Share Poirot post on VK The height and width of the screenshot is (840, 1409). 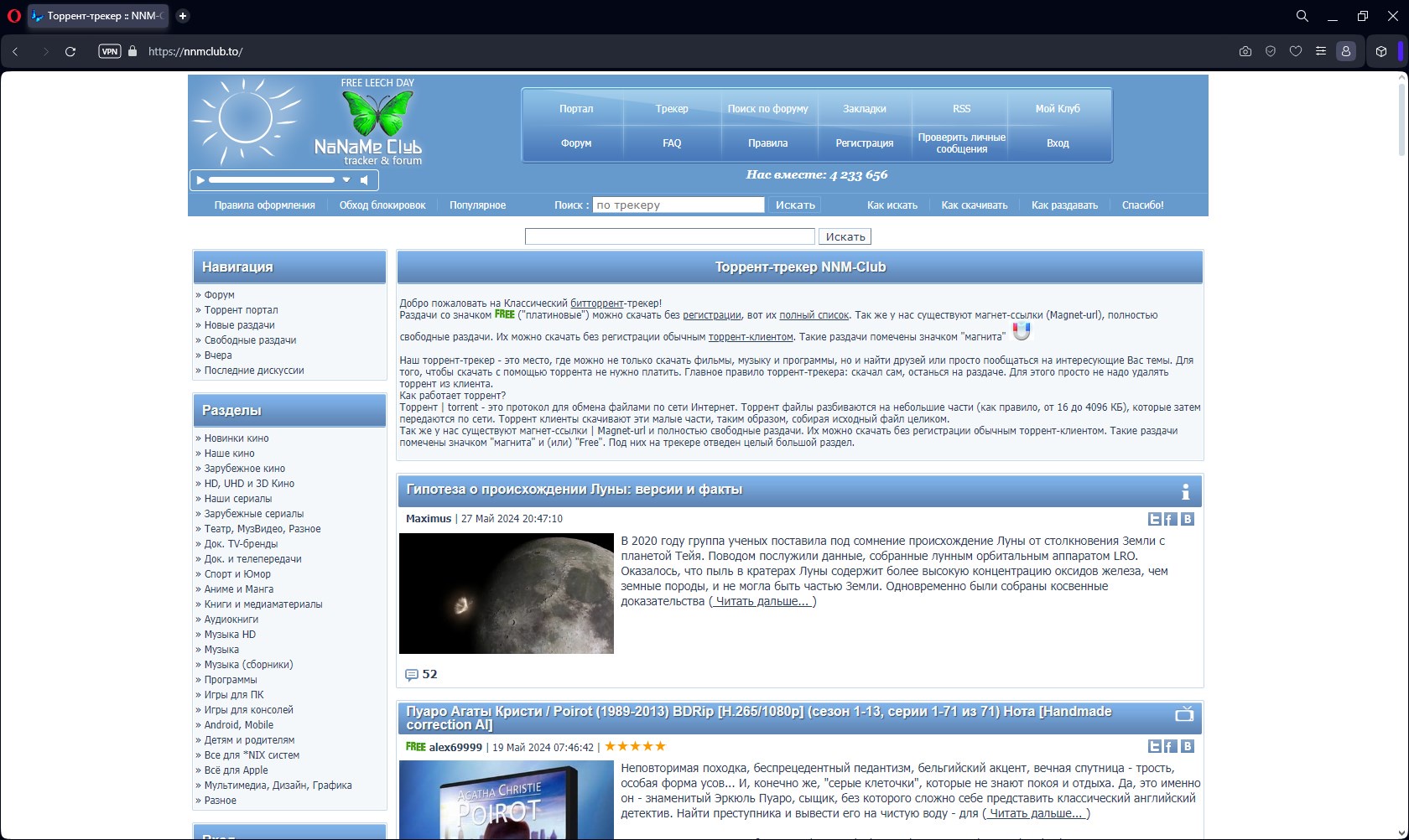point(1188,746)
